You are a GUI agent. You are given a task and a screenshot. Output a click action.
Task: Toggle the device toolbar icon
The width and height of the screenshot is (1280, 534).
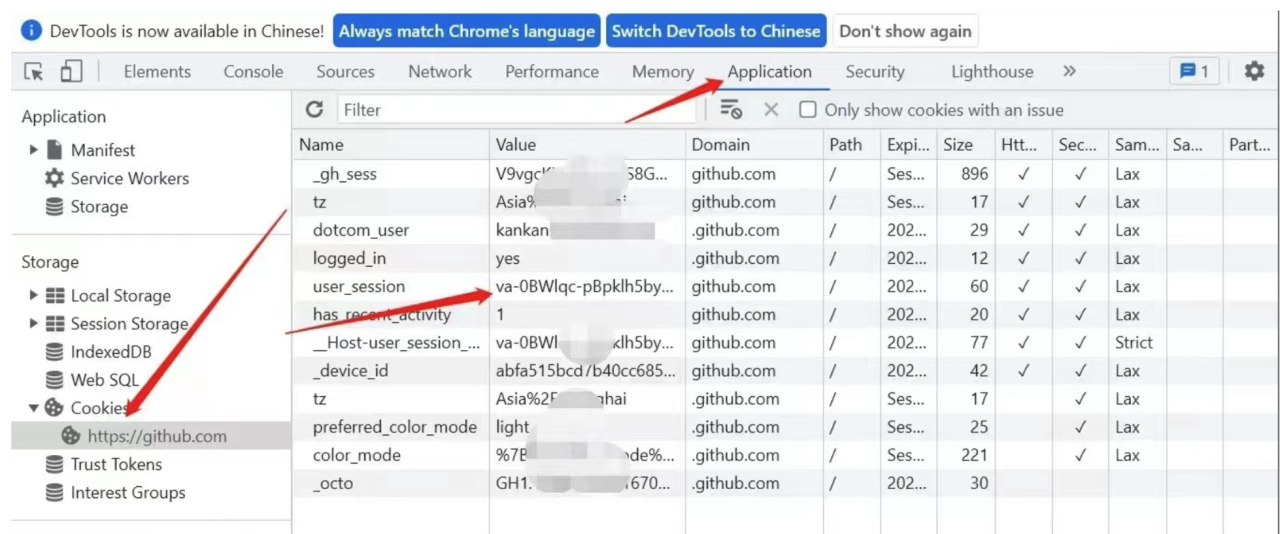point(71,71)
